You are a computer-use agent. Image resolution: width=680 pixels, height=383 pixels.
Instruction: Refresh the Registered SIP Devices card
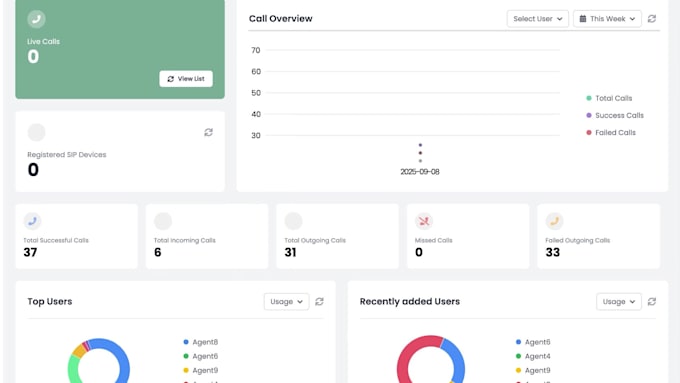pyautogui.click(x=209, y=132)
